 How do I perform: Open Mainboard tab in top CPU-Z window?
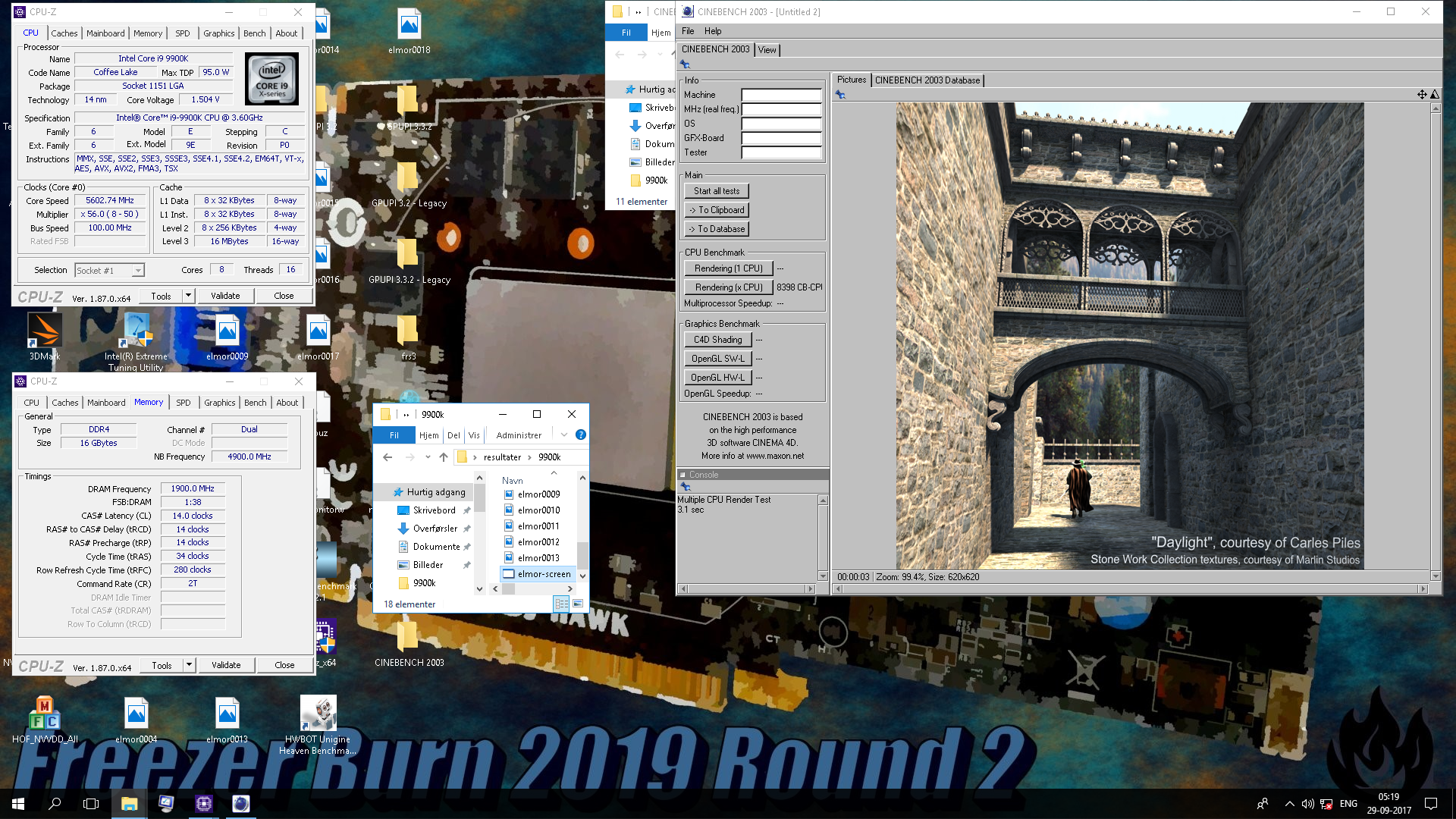(105, 33)
